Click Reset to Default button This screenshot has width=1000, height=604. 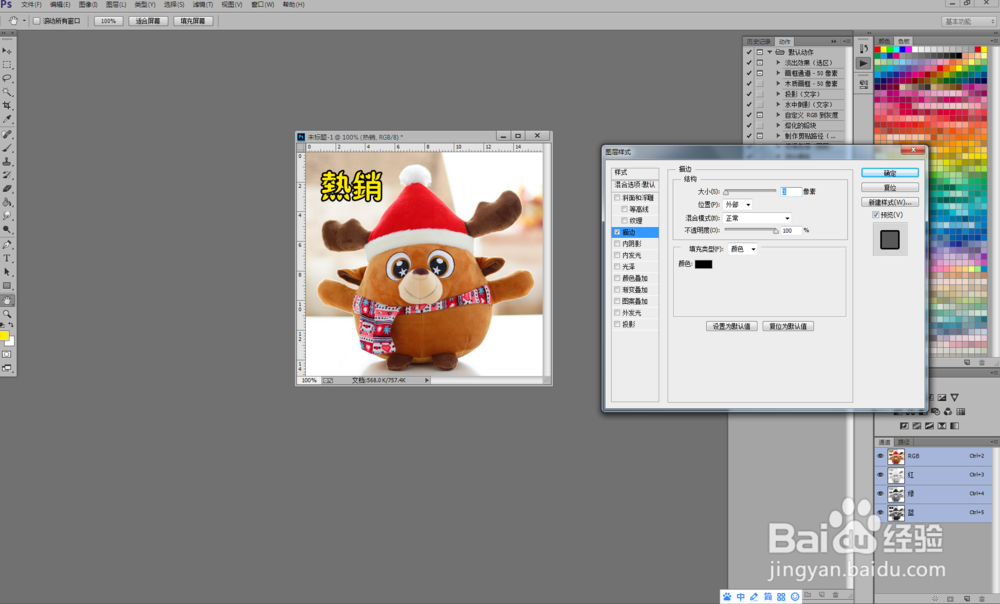tap(788, 326)
